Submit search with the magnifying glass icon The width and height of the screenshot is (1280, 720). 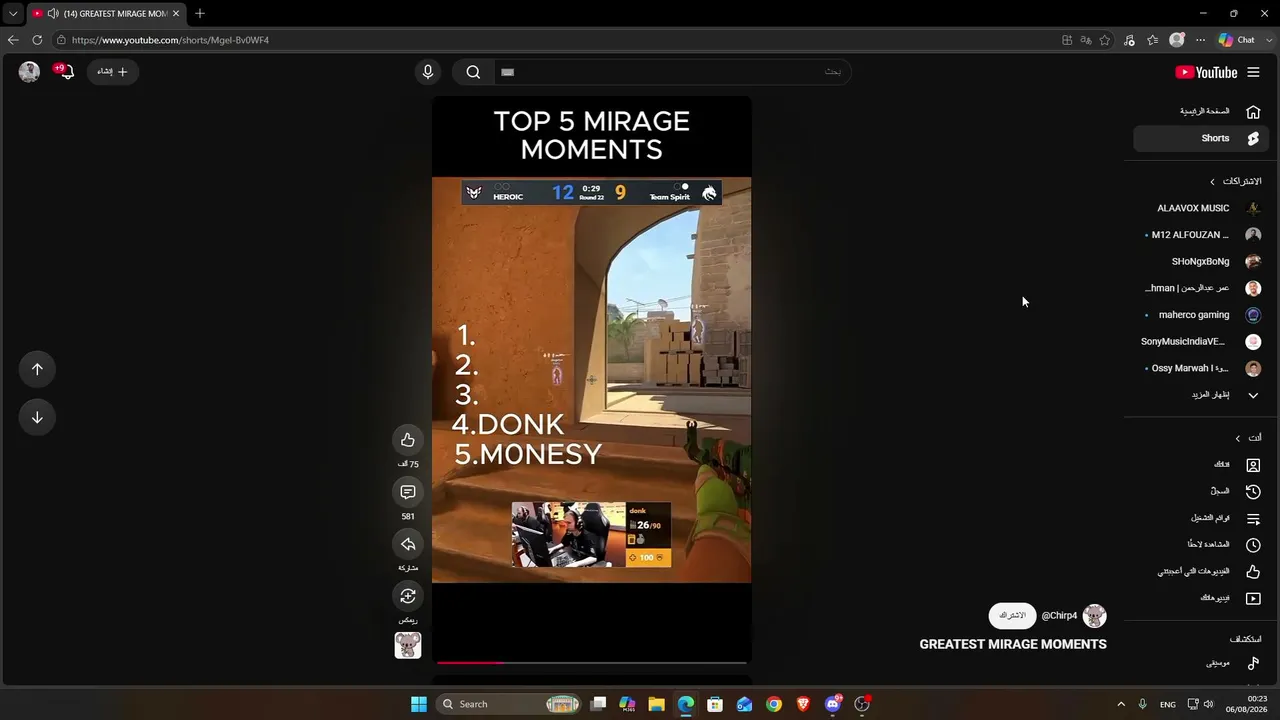473,72
